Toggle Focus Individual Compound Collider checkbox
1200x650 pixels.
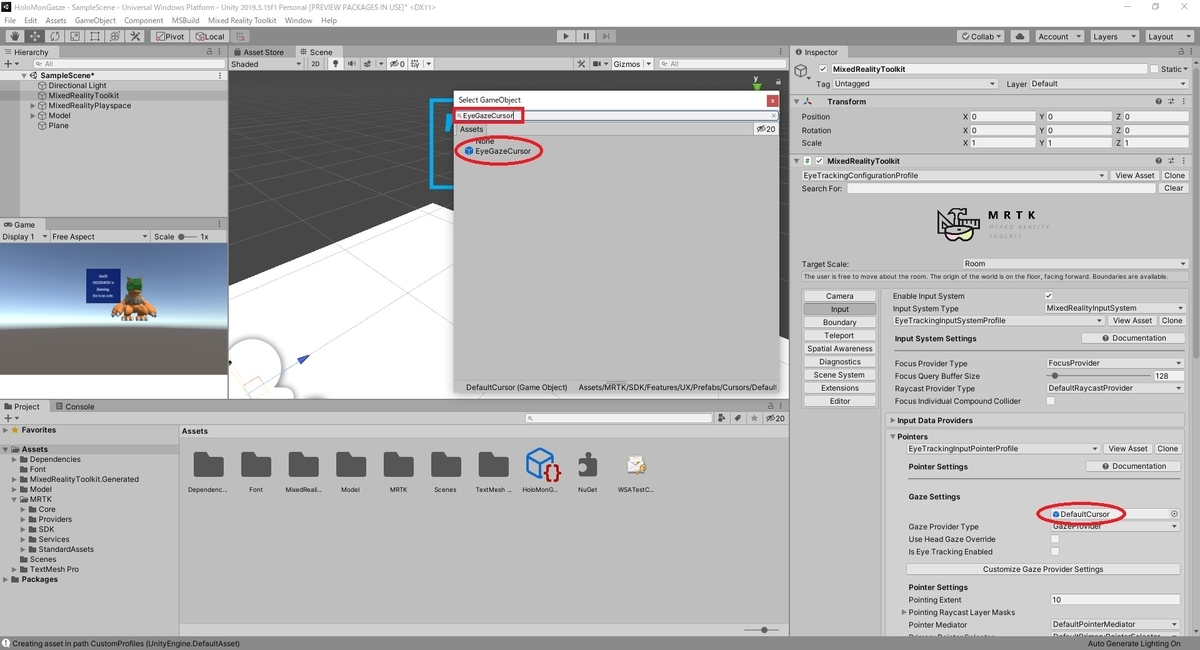1050,401
